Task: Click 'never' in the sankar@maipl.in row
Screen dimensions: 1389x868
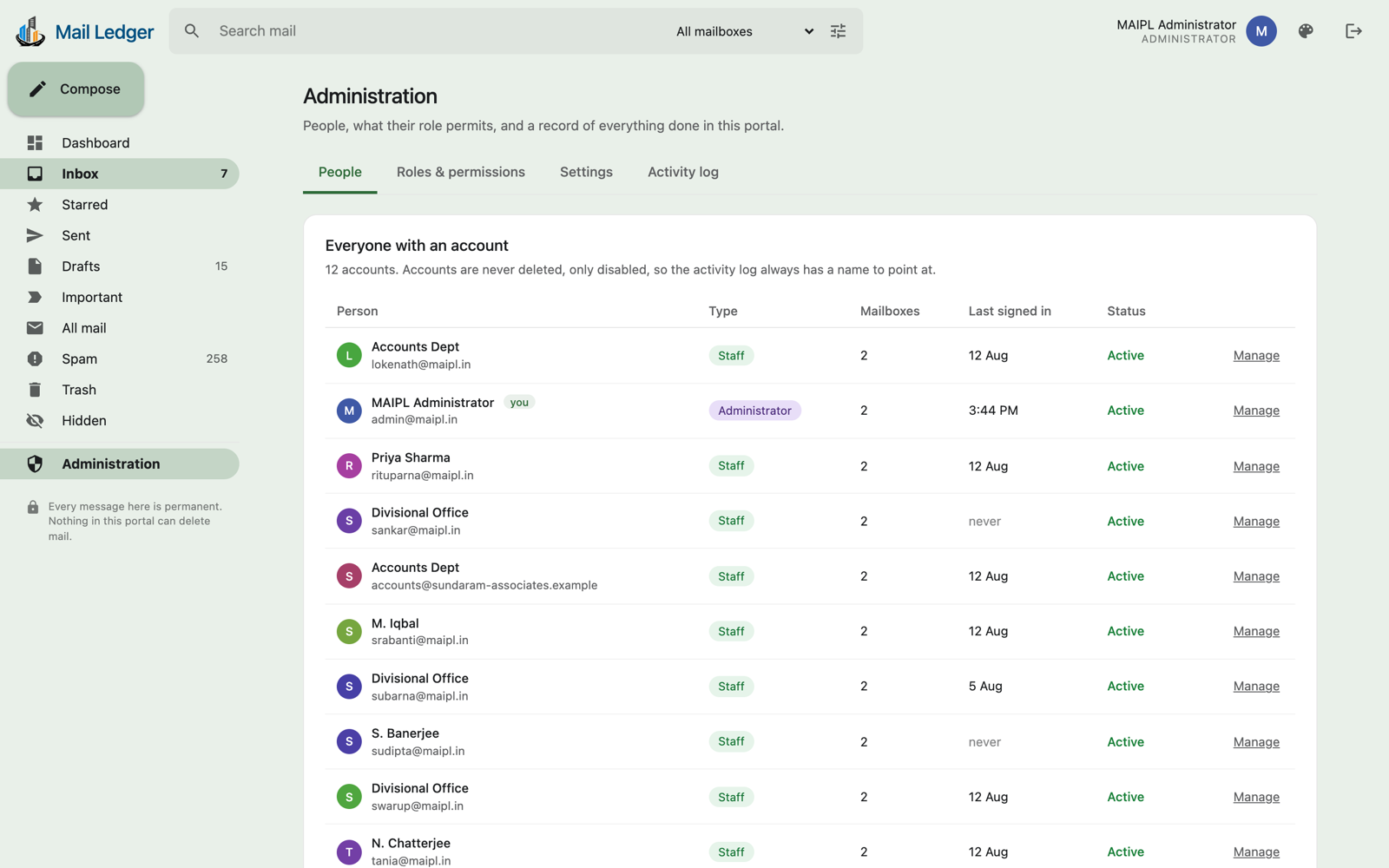Action: 984,522
